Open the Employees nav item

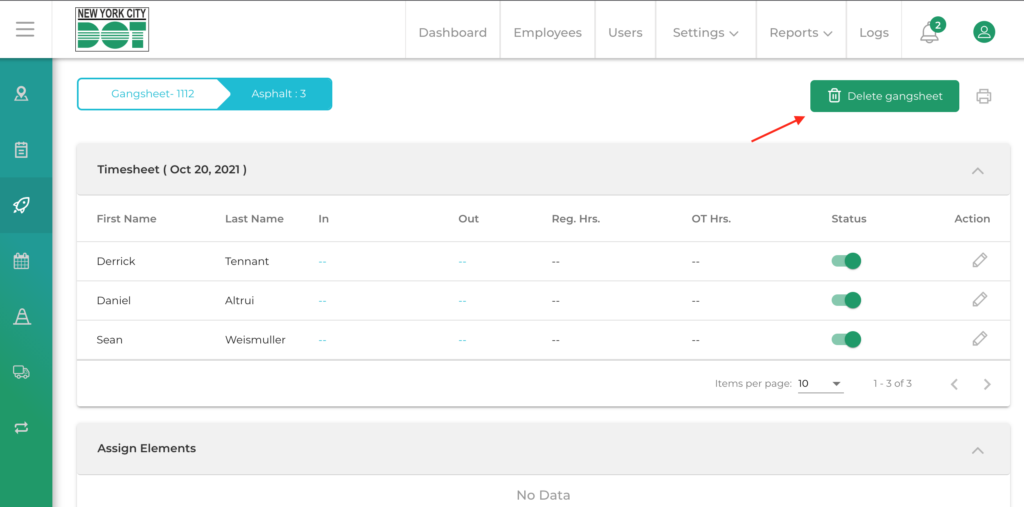[x=547, y=33]
